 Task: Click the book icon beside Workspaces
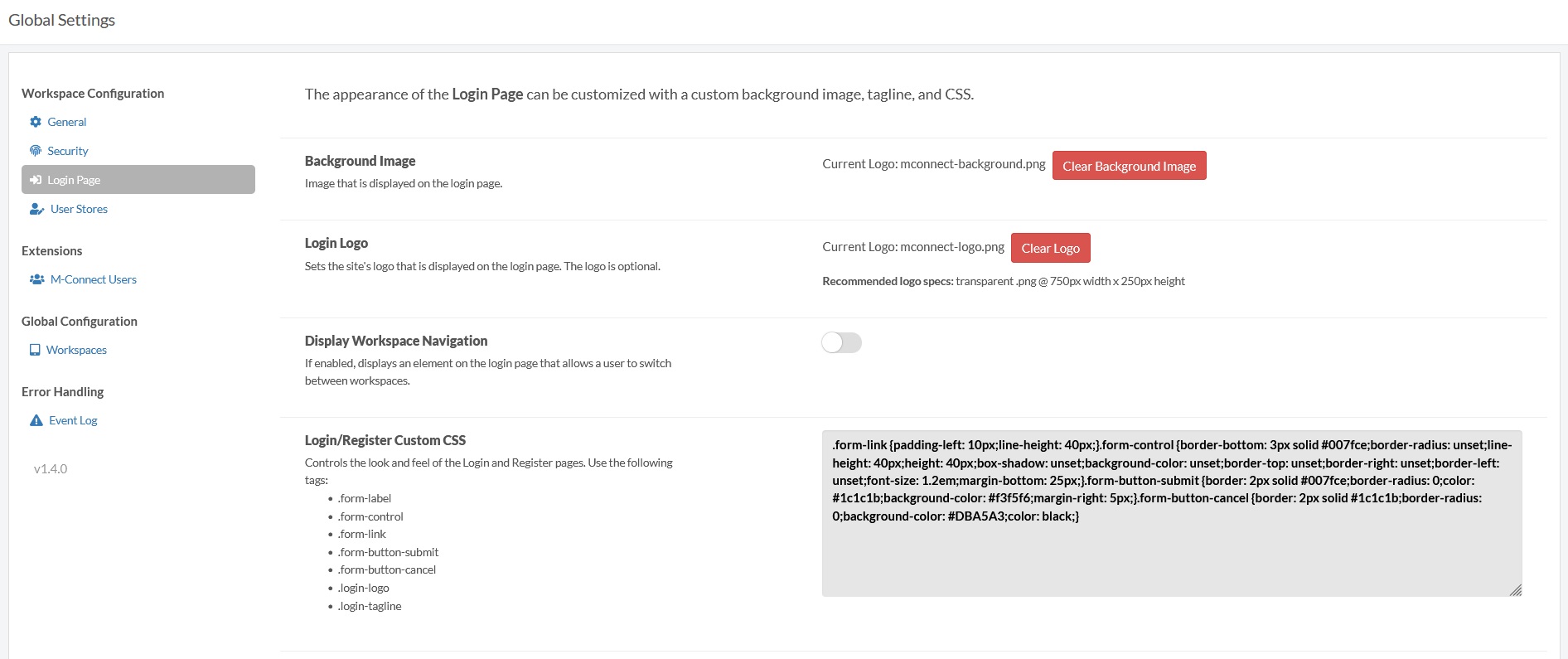tap(34, 349)
